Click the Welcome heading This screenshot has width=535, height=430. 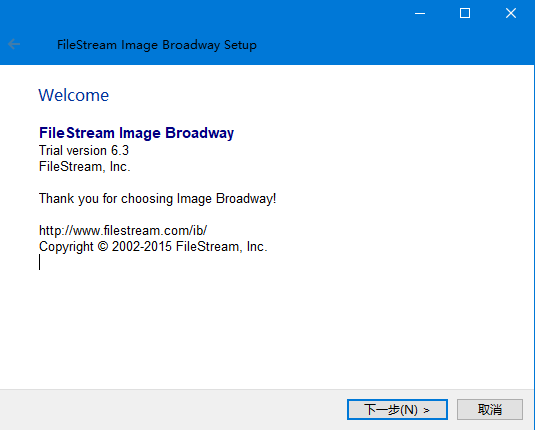pos(74,95)
